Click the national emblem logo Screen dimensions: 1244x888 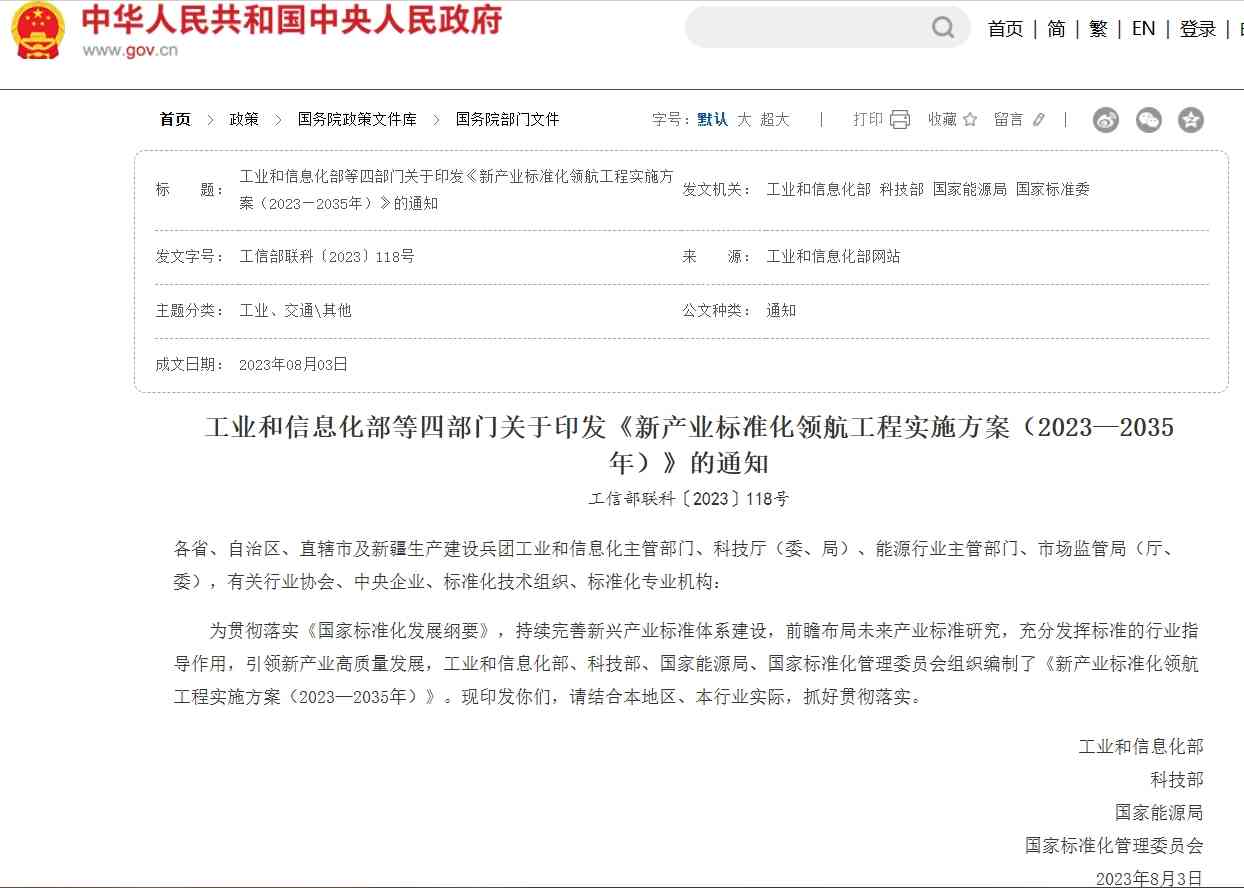[37, 30]
